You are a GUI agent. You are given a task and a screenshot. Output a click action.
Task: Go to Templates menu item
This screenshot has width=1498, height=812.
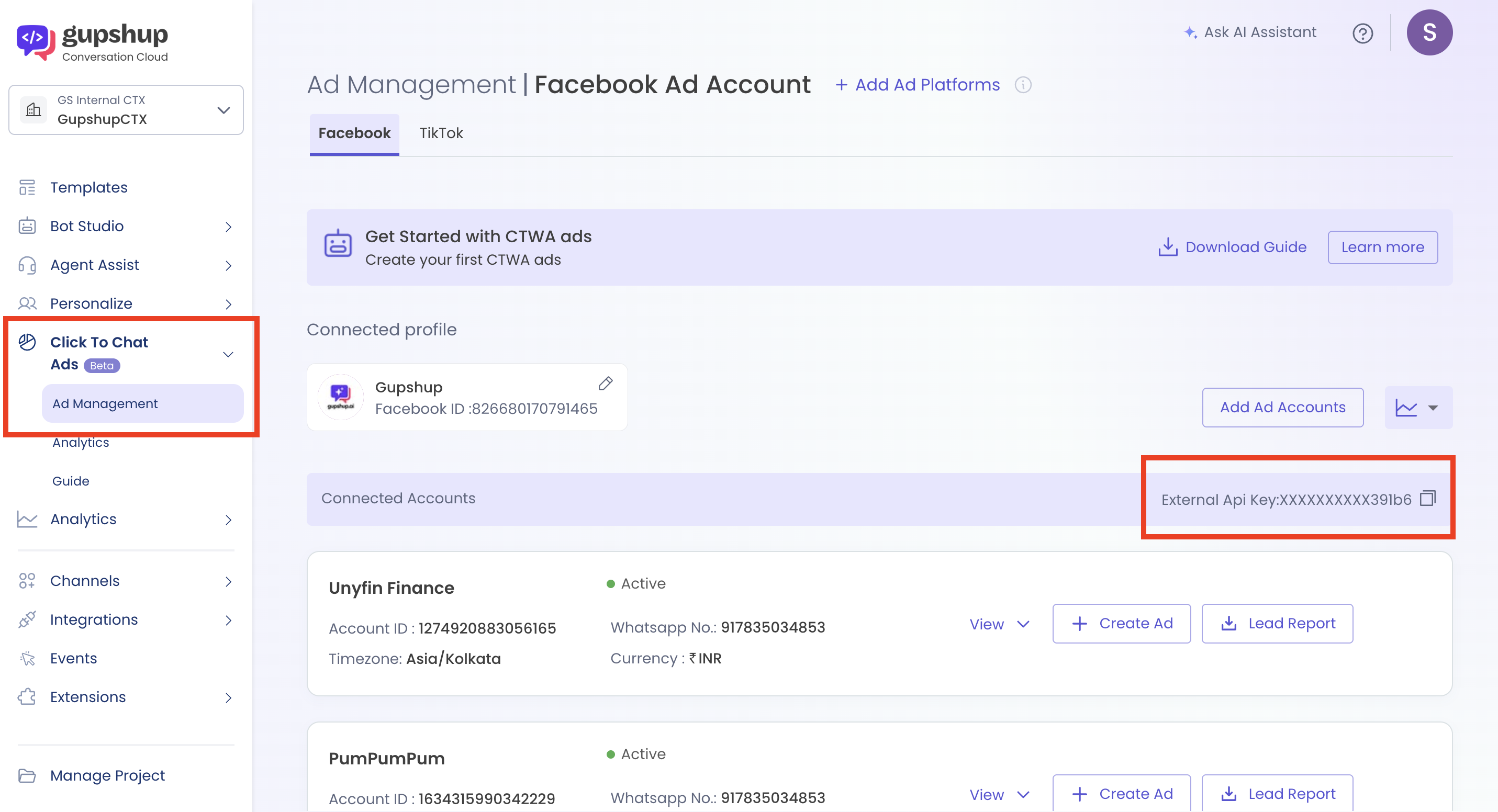88,187
